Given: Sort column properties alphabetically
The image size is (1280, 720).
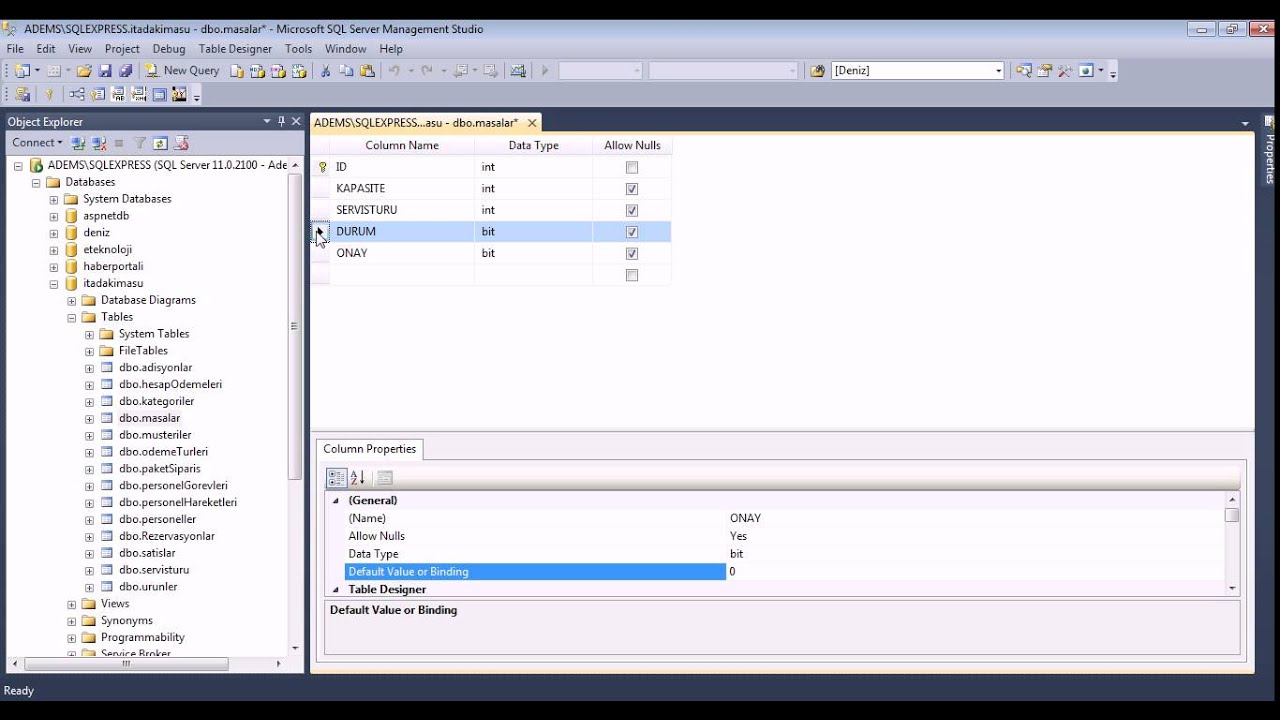Looking at the screenshot, I should coord(358,478).
